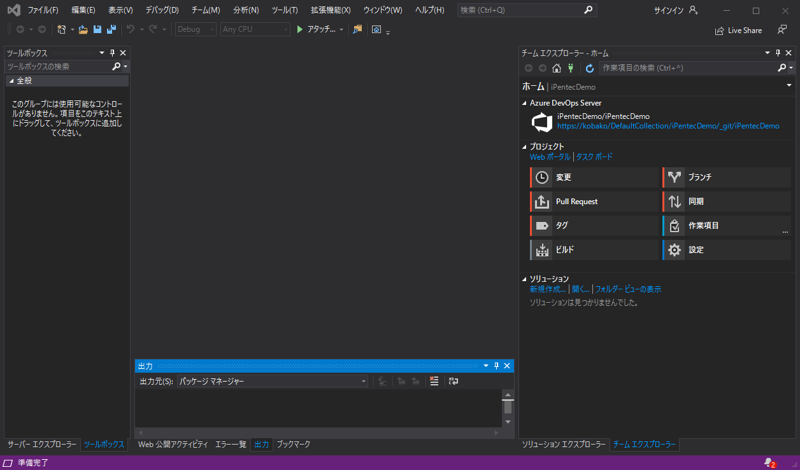Click the 新規作成... link

pyautogui.click(x=547, y=289)
